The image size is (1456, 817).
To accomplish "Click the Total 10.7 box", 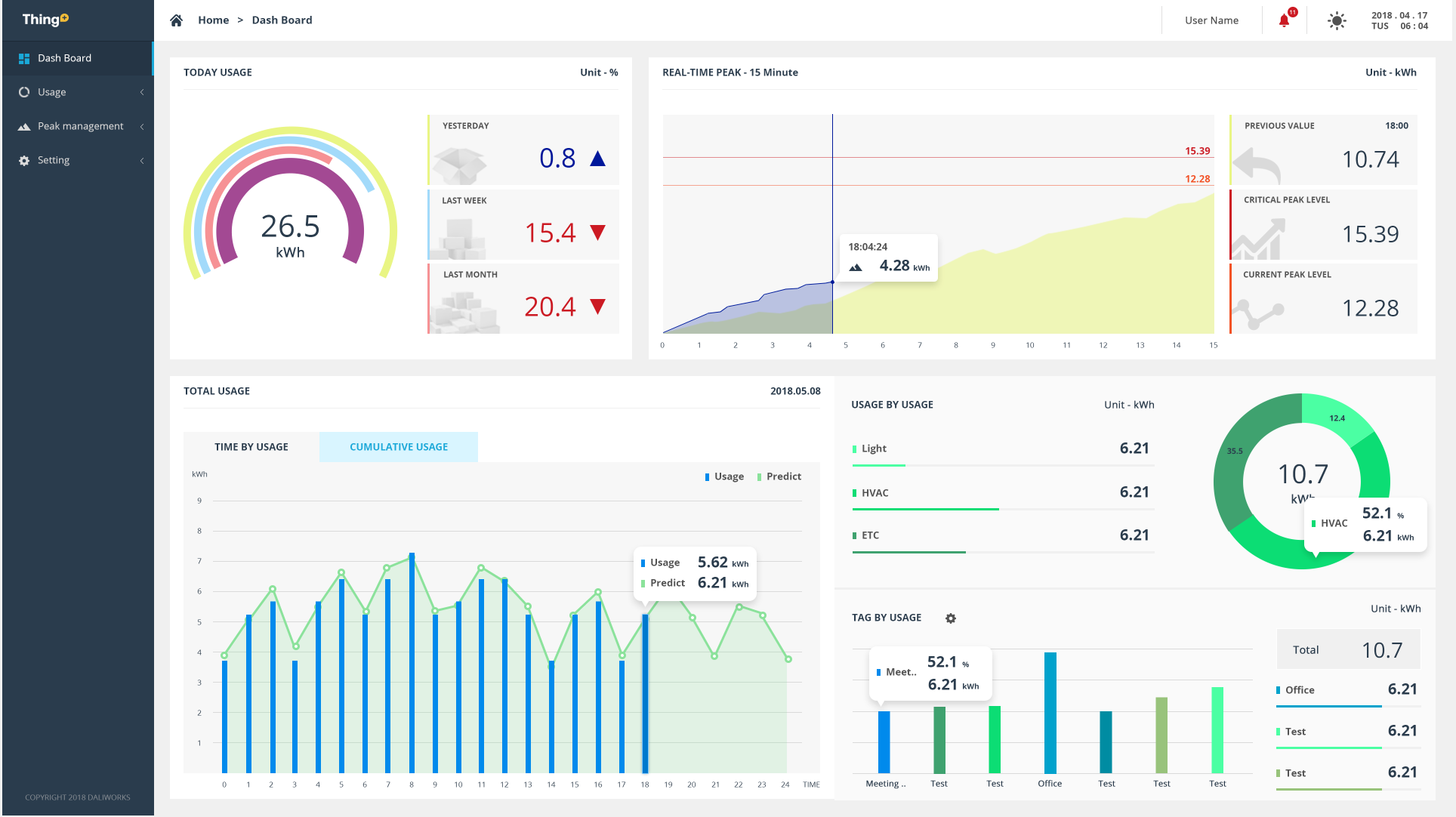I will (1348, 650).
